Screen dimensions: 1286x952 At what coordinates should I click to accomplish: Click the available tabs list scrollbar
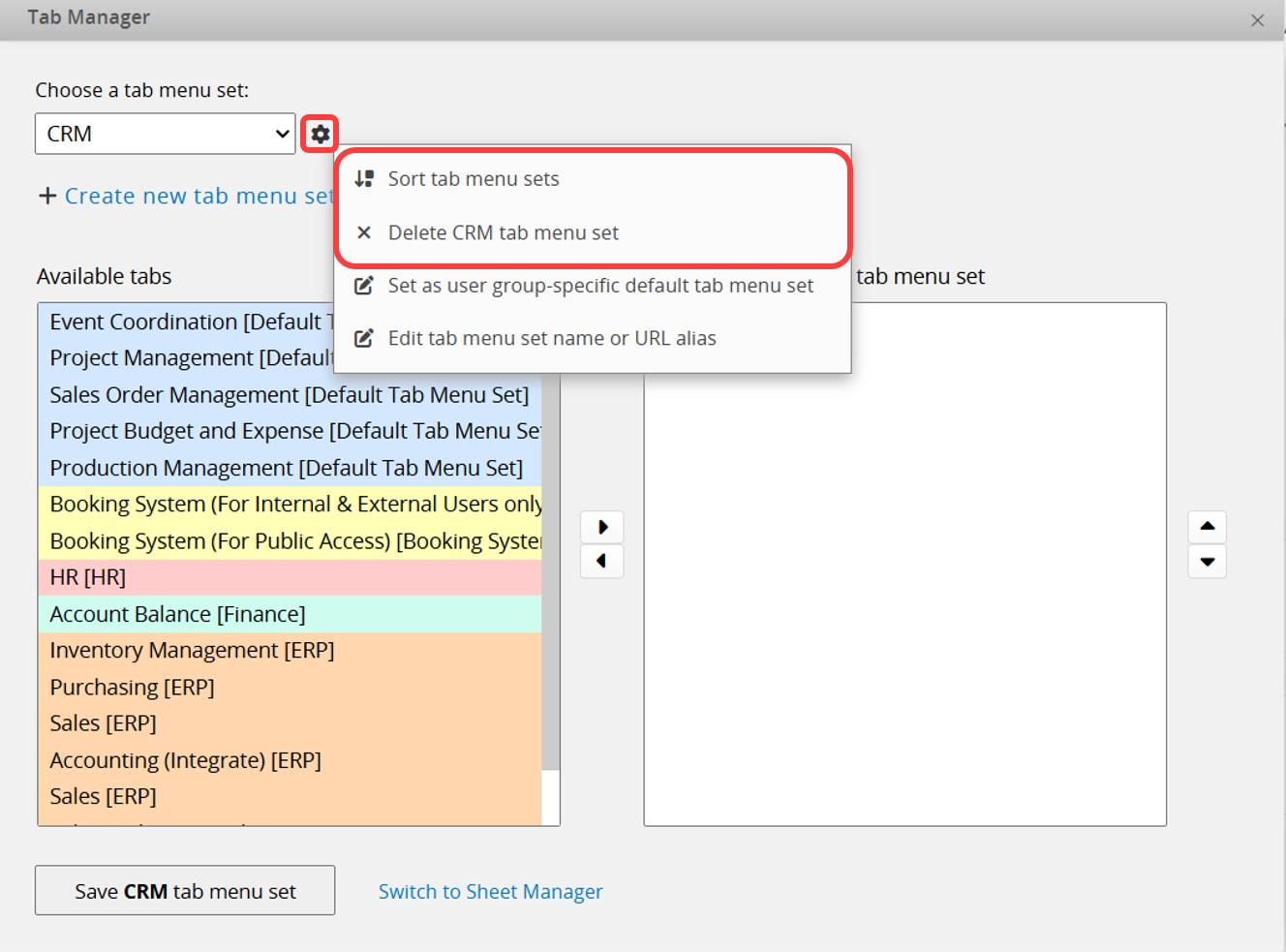coord(551,581)
